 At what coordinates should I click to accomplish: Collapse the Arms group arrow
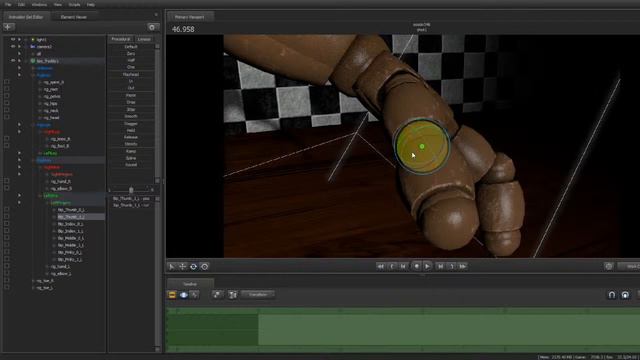pos(19,160)
